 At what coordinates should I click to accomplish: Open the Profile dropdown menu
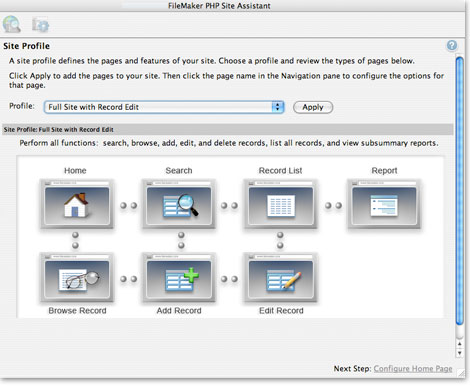[164, 107]
